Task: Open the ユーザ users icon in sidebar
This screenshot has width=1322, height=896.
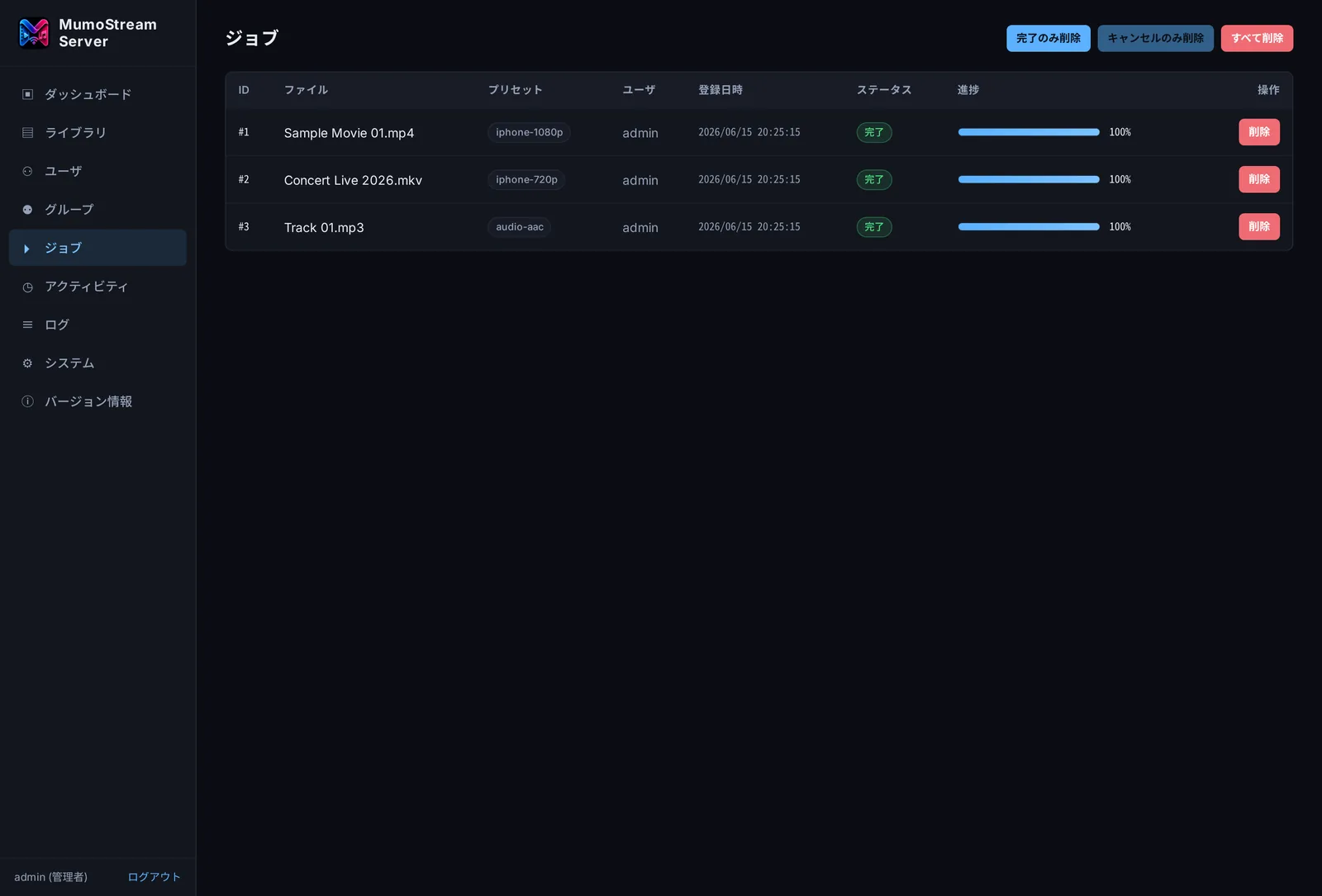Action: pyautogui.click(x=27, y=171)
